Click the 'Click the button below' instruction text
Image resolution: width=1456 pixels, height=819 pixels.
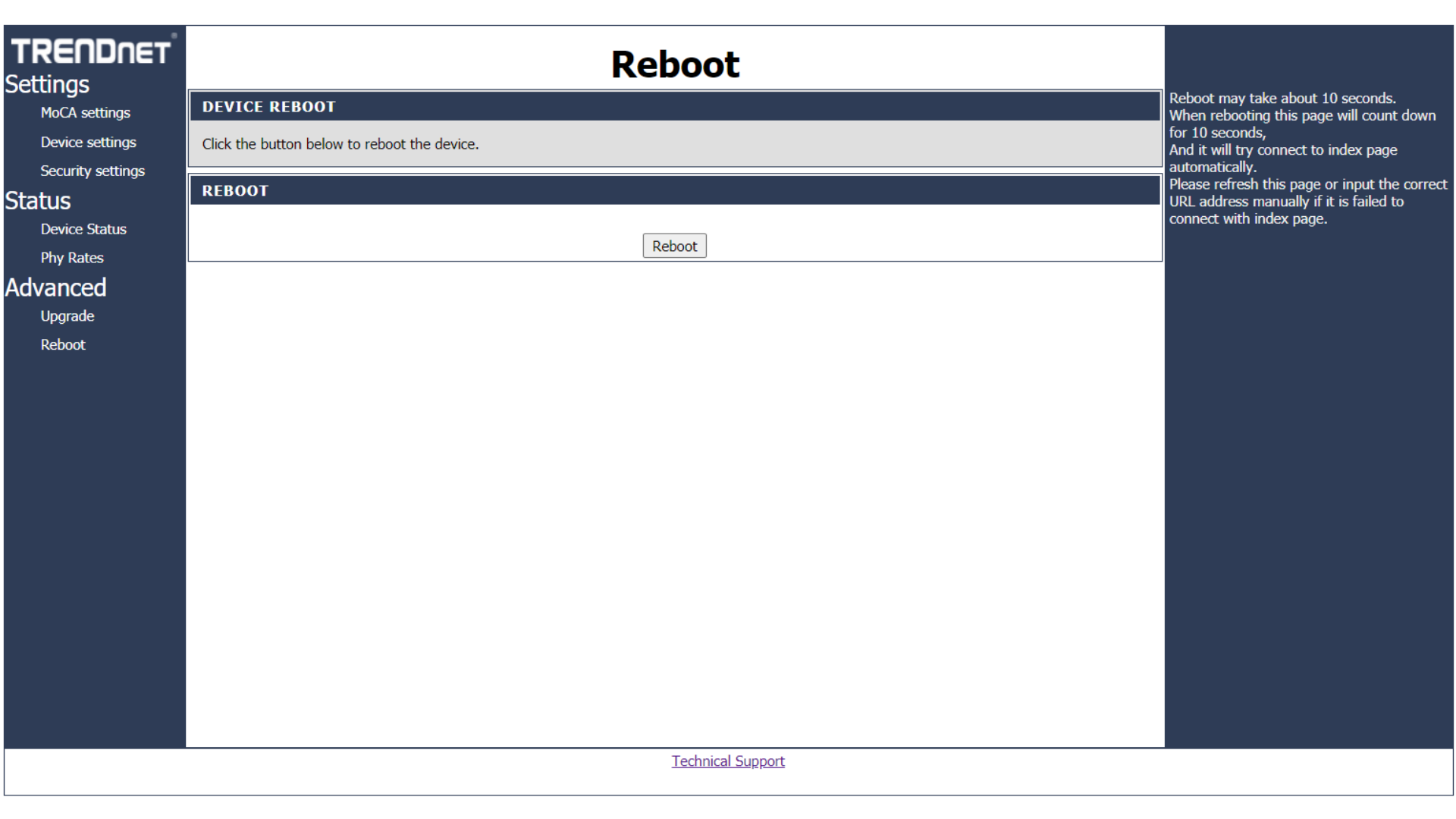pyautogui.click(x=340, y=144)
